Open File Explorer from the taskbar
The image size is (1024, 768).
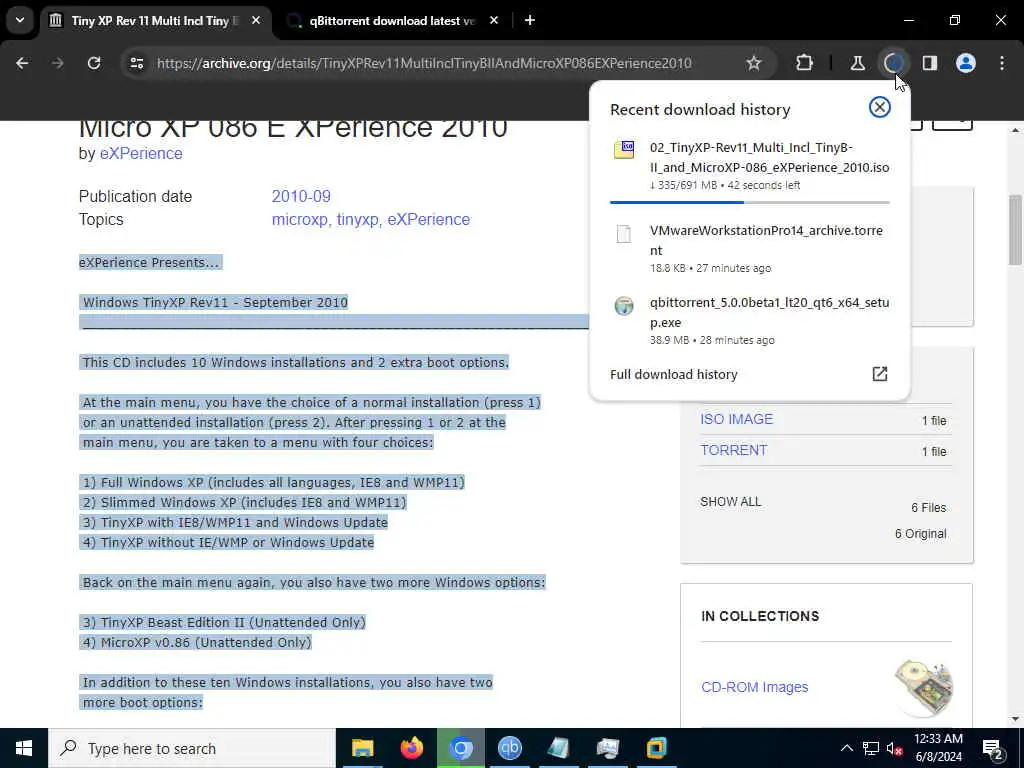[x=362, y=748]
